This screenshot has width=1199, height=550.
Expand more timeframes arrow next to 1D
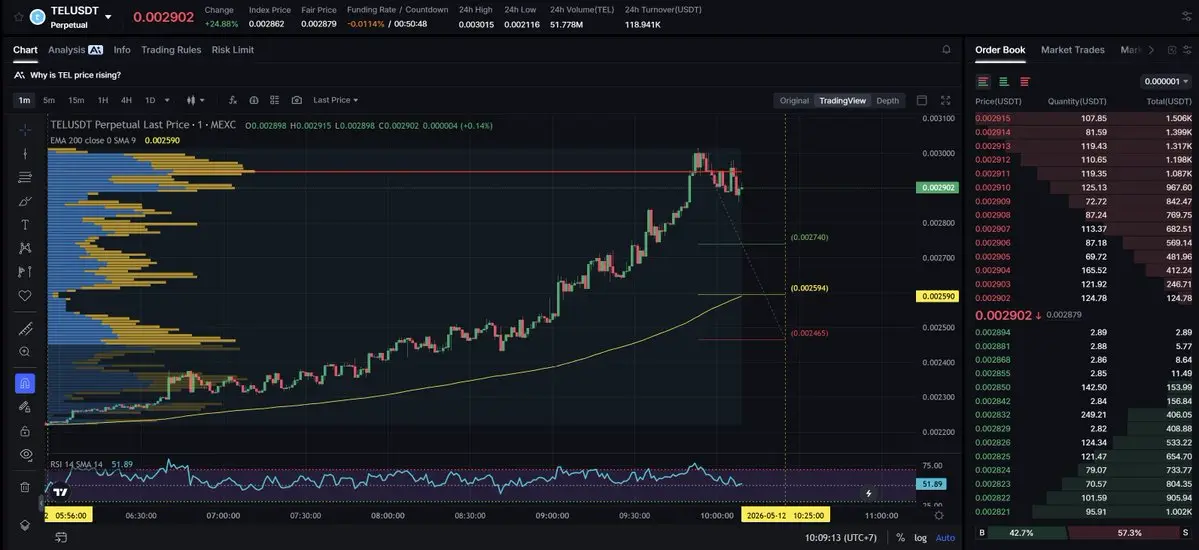pyautogui.click(x=167, y=100)
